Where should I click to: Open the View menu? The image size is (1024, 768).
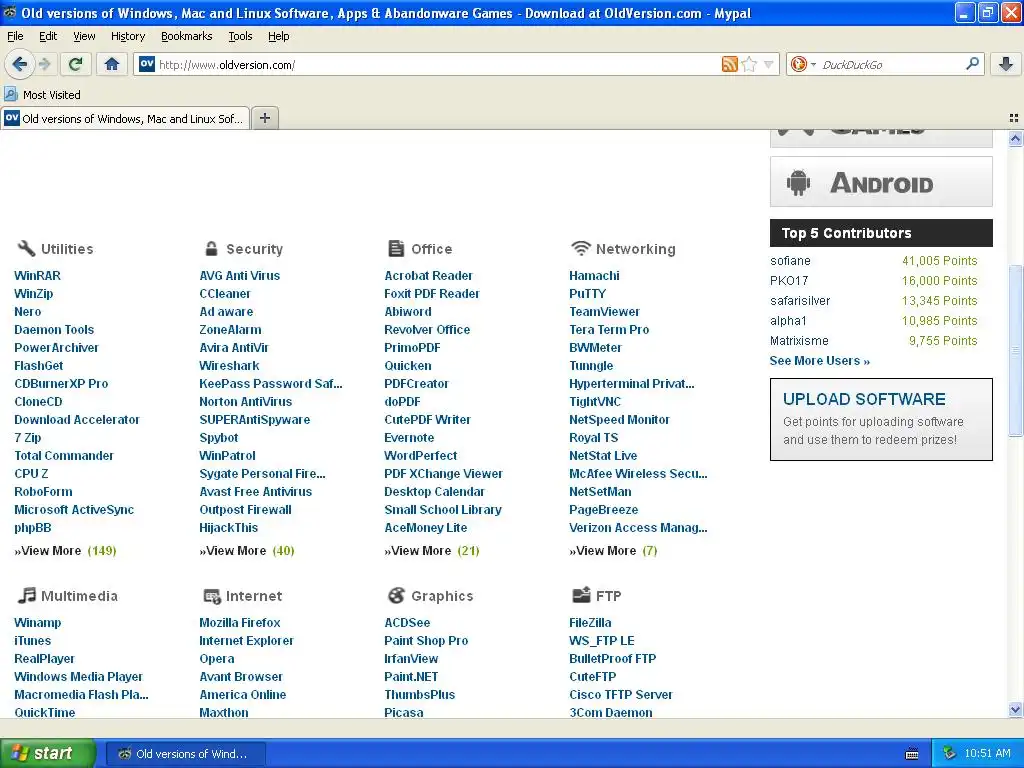pyautogui.click(x=84, y=36)
